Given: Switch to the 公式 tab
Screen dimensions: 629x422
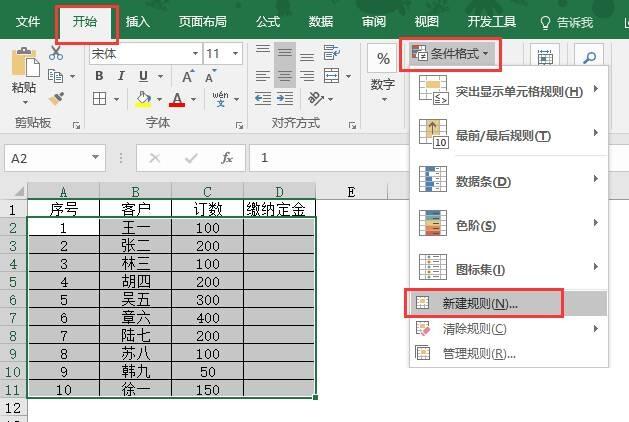Looking at the screenshot, I should point(268,22).
